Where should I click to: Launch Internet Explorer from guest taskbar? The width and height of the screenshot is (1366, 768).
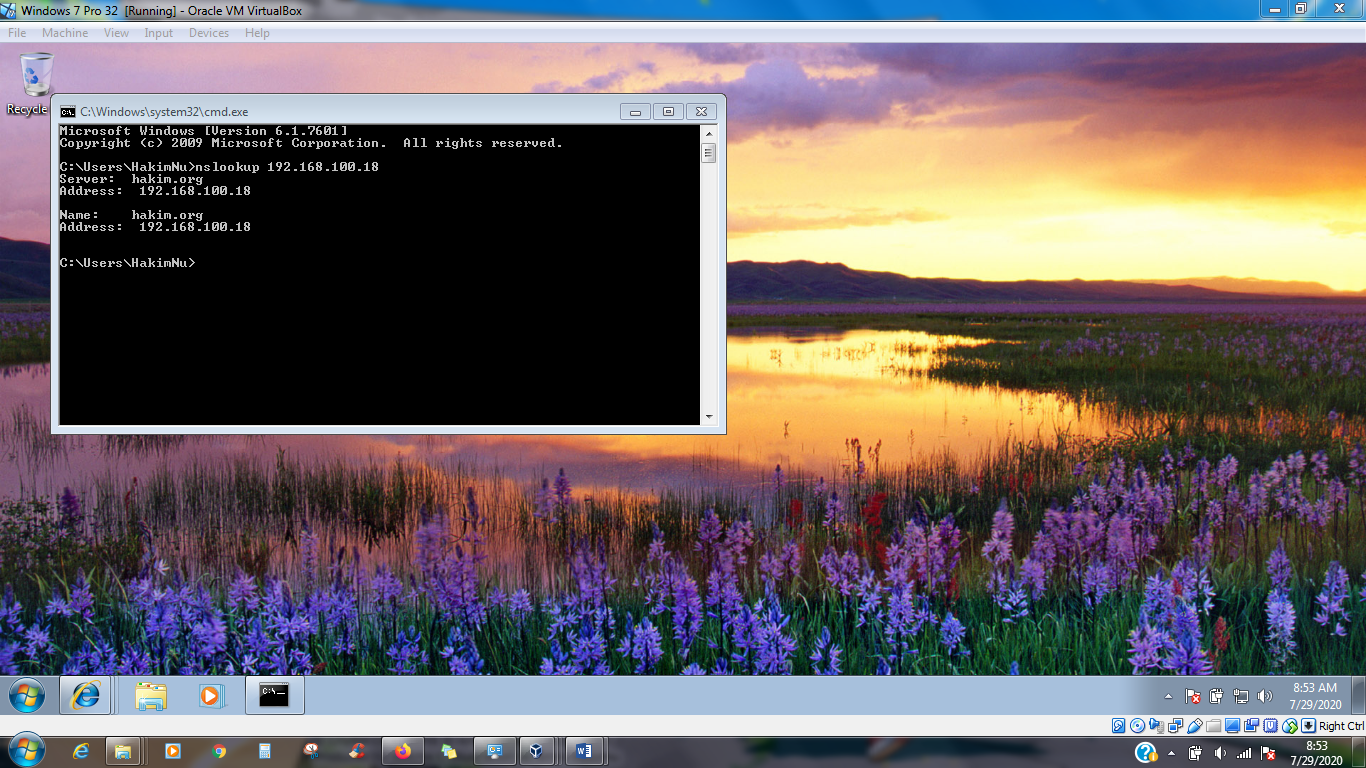86,695
